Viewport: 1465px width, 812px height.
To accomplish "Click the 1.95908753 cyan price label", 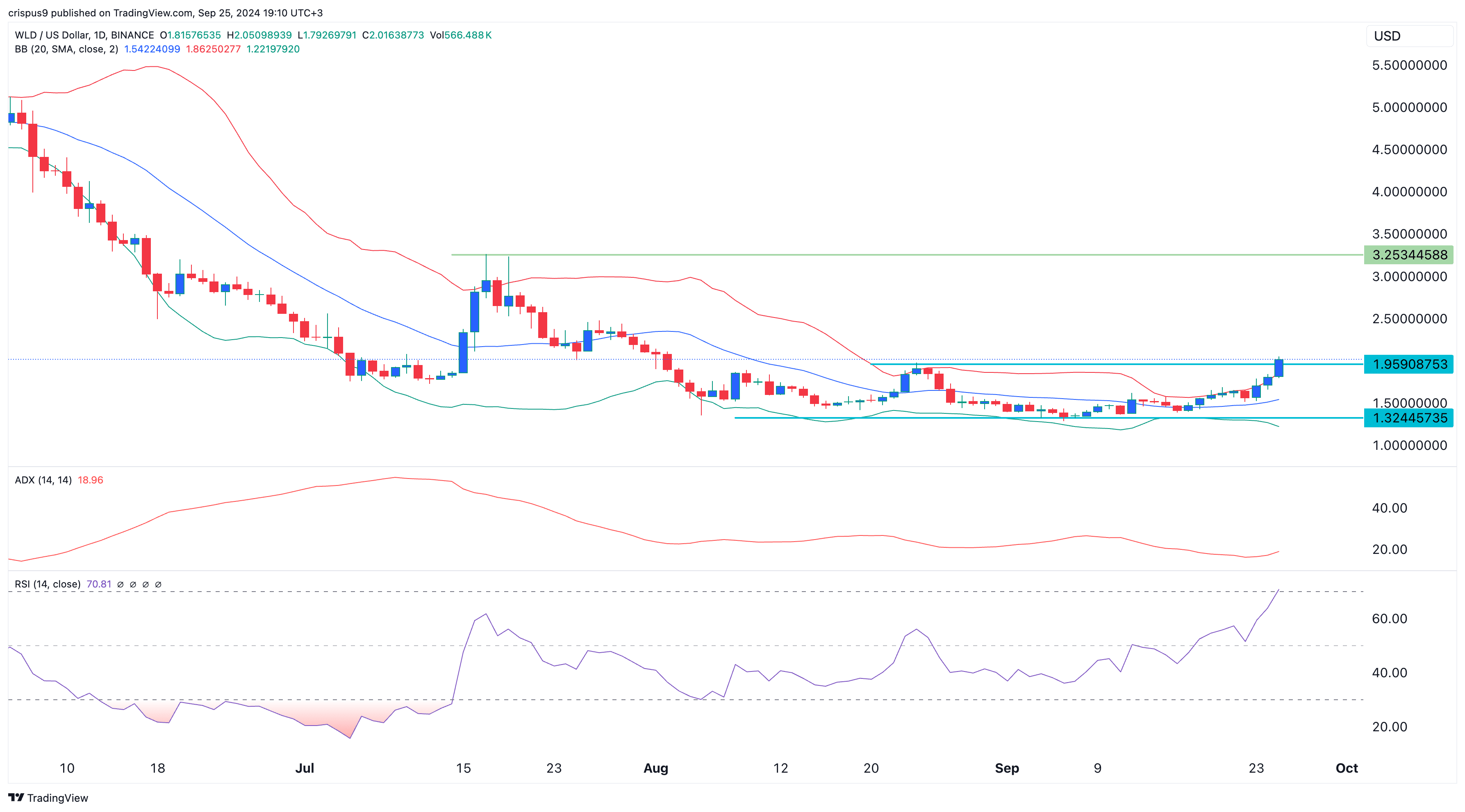I will 1409,364.
